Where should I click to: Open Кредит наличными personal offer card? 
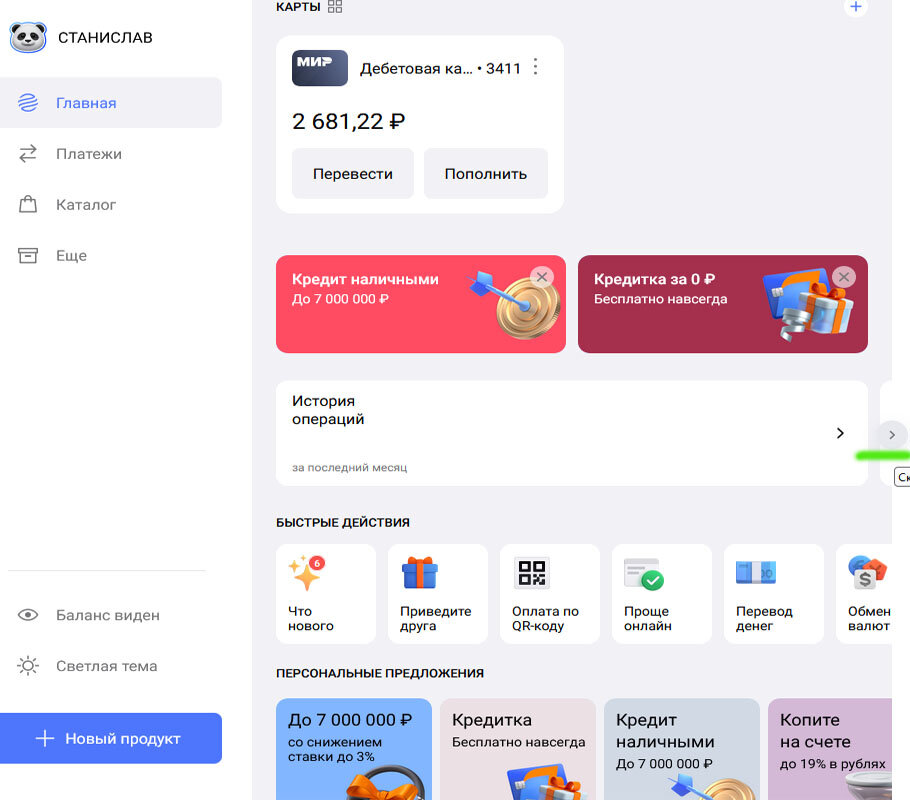[x=682, y=749]
